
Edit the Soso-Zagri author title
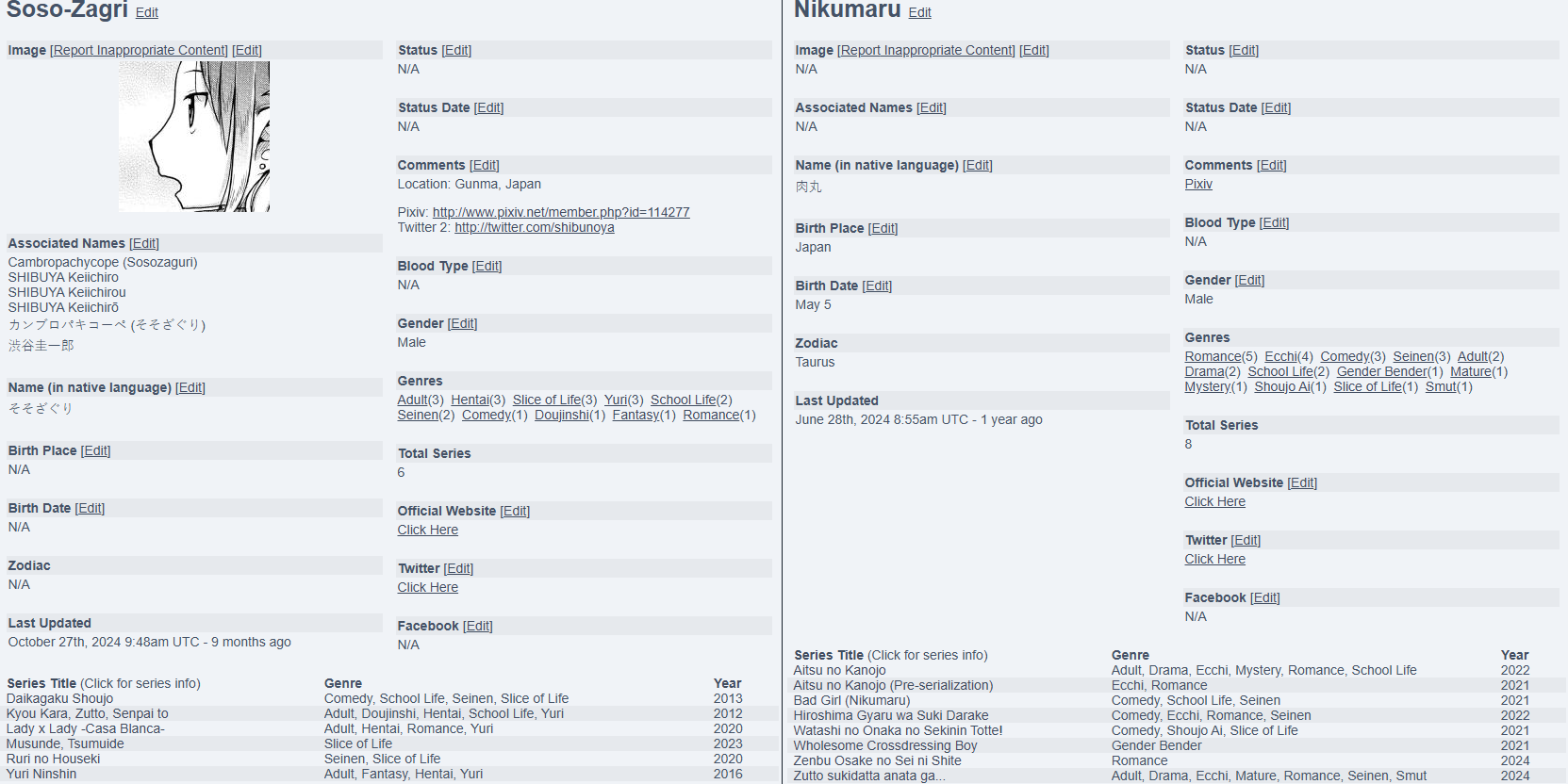[146, 12]
